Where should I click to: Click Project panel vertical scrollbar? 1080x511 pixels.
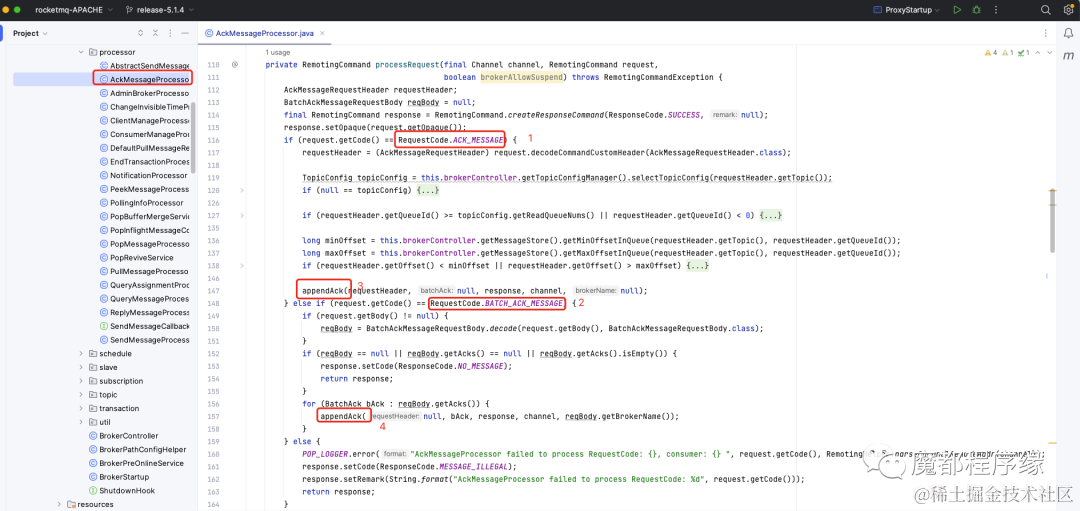194,138
